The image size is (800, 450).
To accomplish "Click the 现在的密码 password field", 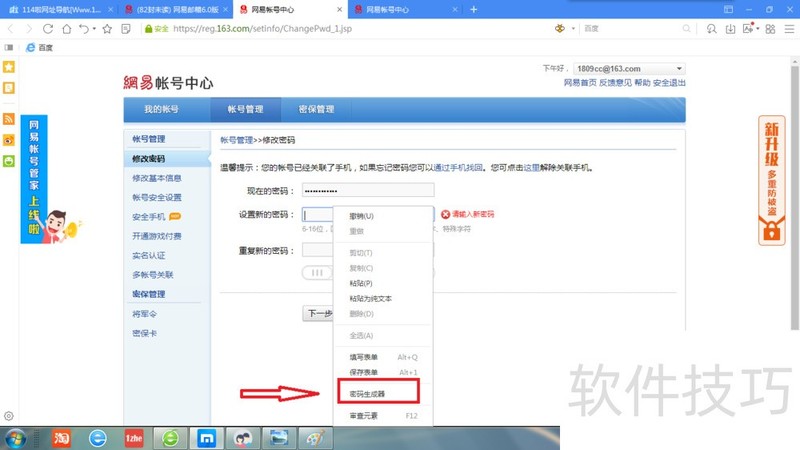I will tap(368, 190).
